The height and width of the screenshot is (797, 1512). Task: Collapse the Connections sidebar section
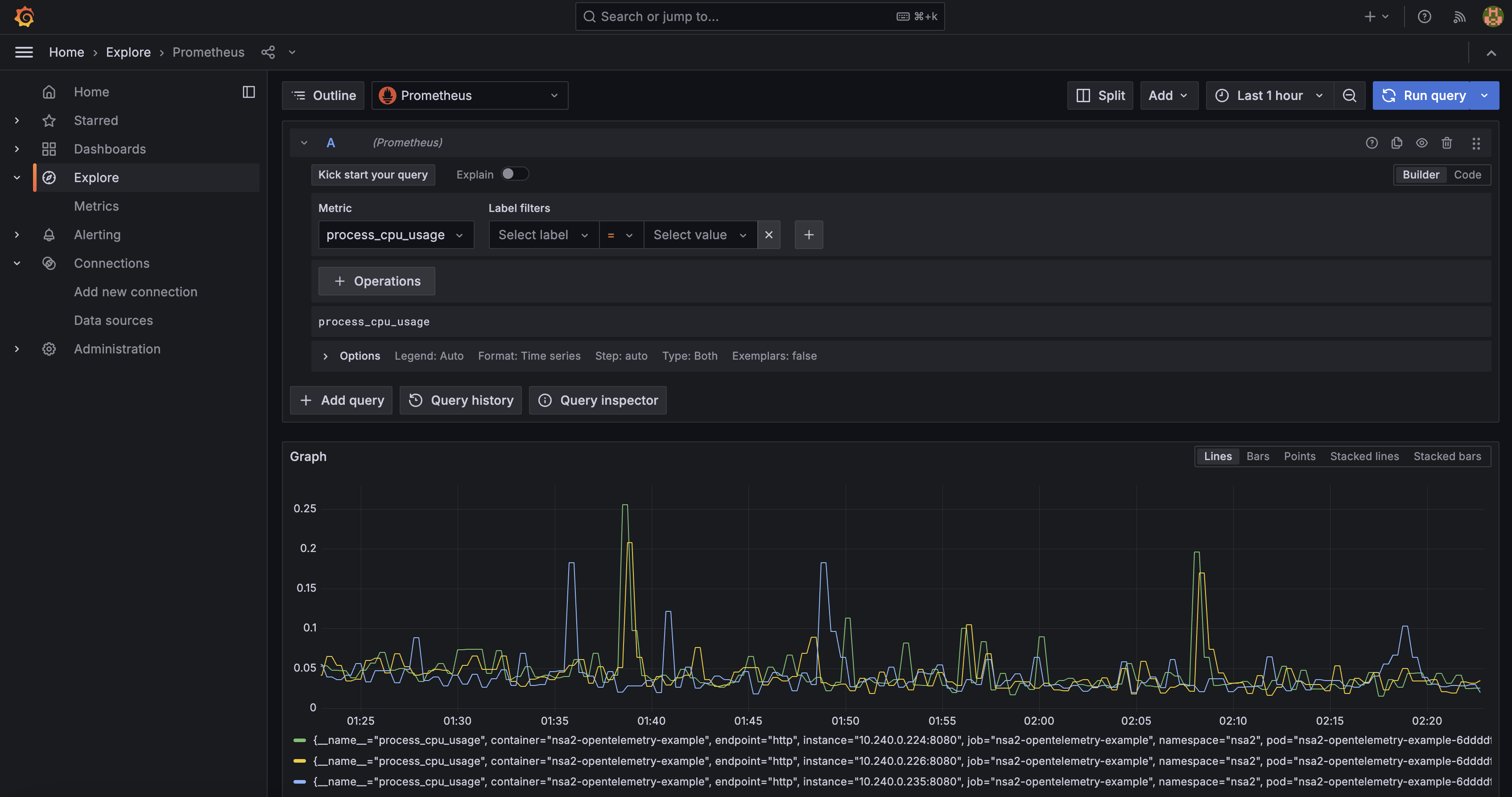pyautogui.click(x=17, y=263)
